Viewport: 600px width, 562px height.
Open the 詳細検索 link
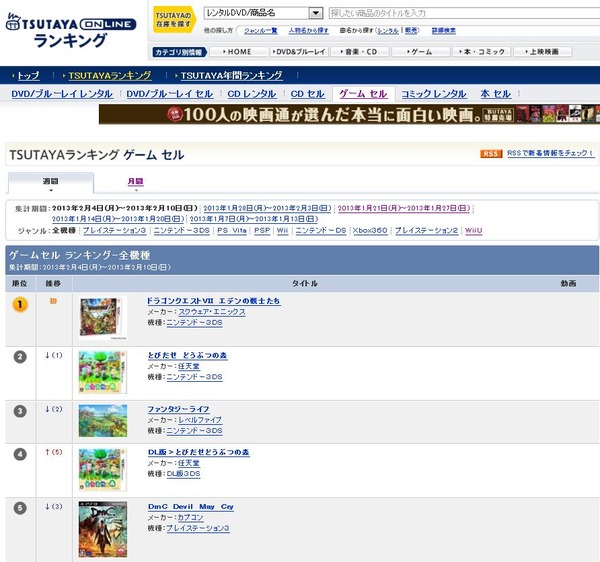[x=444, y=31]
